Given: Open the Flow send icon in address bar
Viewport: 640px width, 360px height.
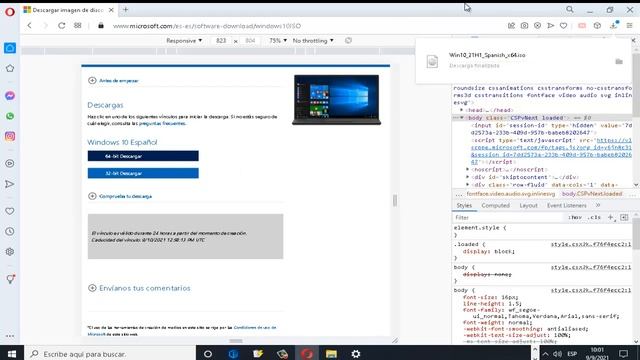Looking at the screenshot, I should [x=551, y=26].
